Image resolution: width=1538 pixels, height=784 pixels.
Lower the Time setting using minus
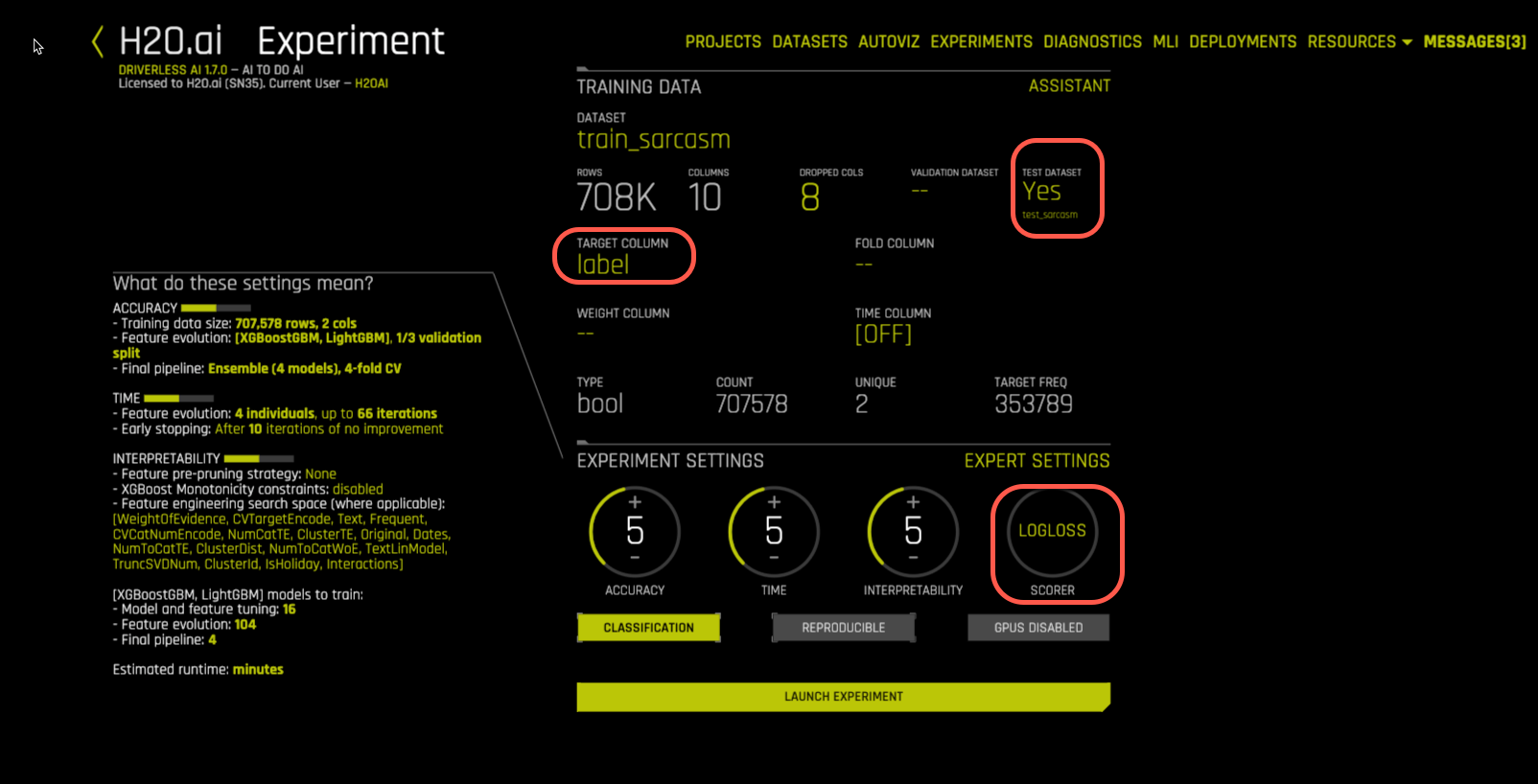(x=774, y=558)
